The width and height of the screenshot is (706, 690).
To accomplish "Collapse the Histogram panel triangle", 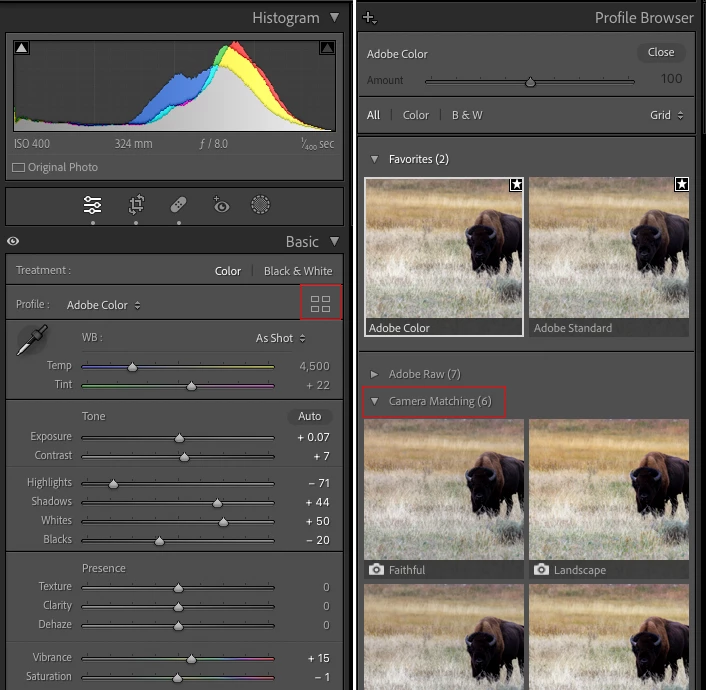I will [x=334, y=17].
